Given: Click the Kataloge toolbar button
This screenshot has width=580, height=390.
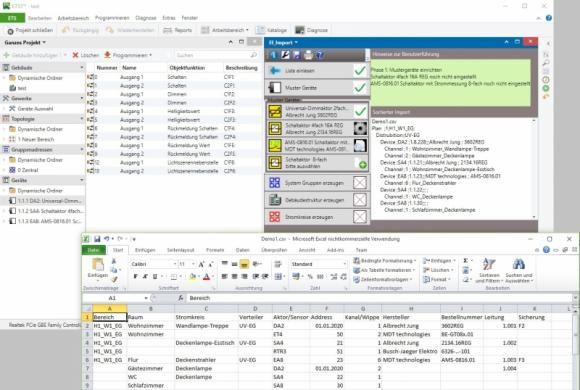Looking at the screenshot, I should [x=272, y=30].
